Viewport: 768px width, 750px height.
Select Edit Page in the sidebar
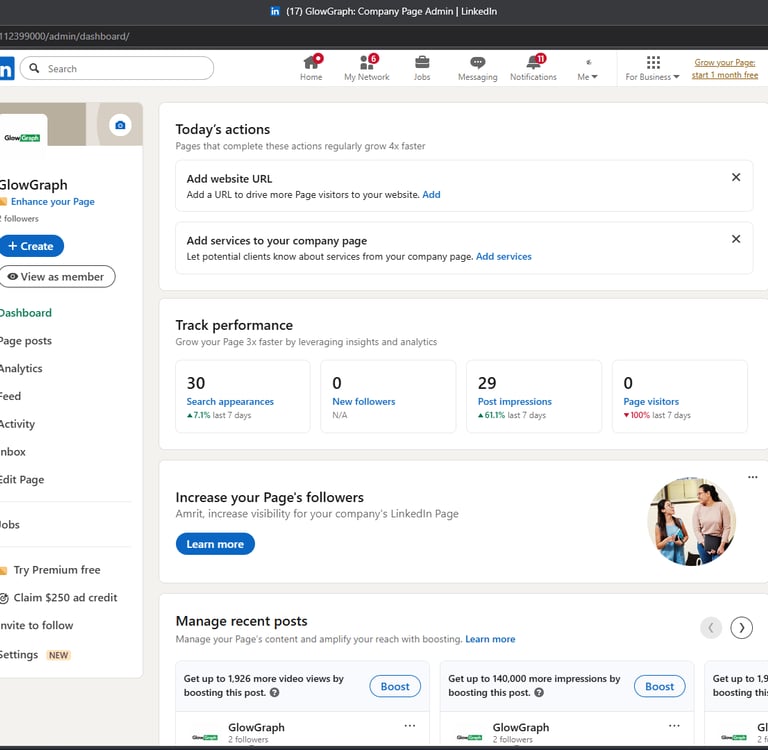pyautogui.click(x=22, y=480)
